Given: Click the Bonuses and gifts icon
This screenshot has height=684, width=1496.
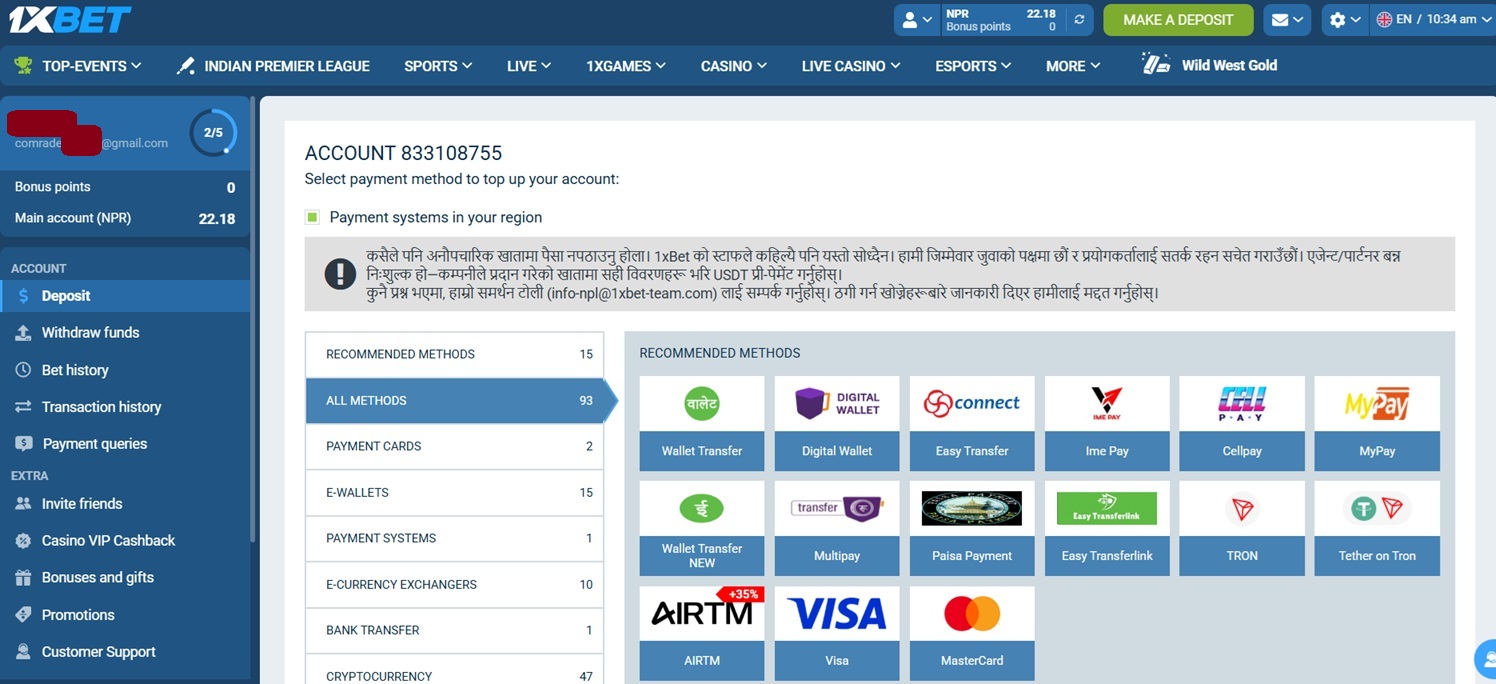Looking at the screenshot, I should pos(23,578).
